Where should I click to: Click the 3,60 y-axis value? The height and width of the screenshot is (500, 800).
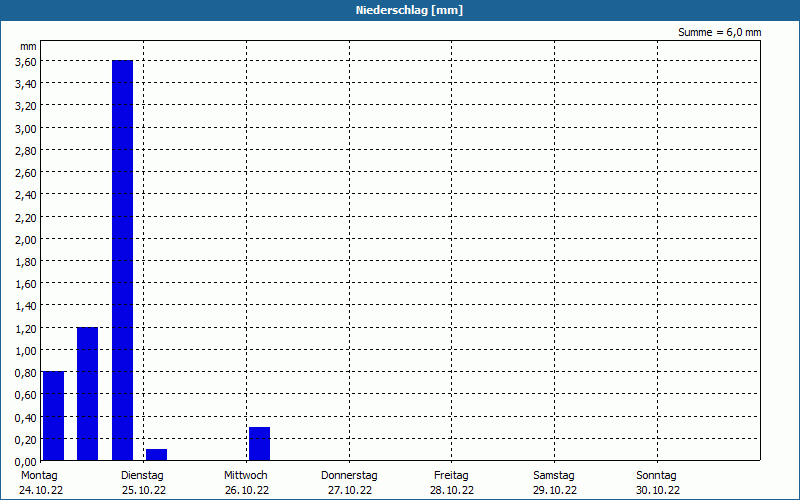click(26, 62)
